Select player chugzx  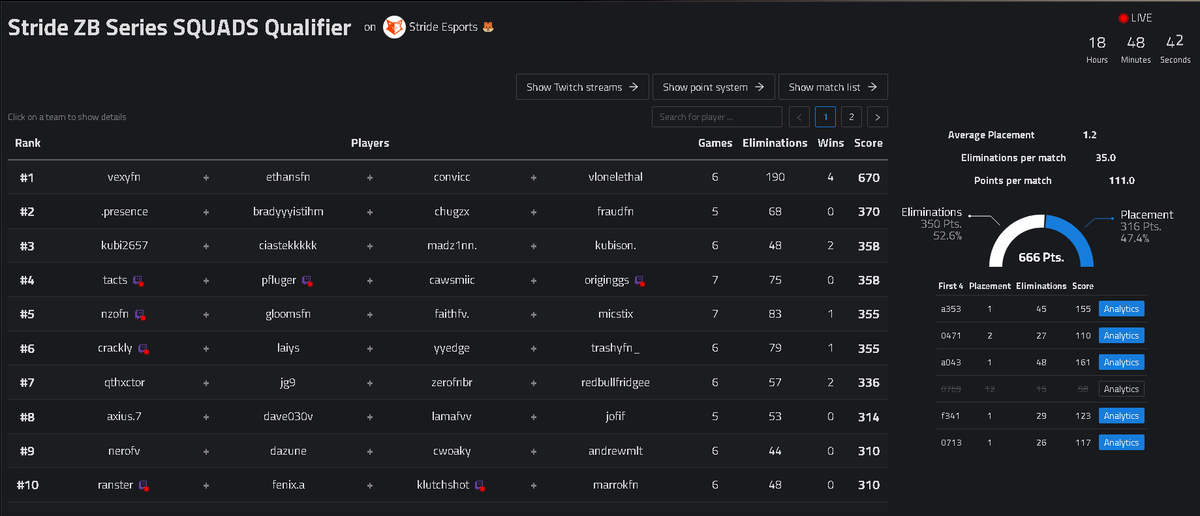coord(452,212)
